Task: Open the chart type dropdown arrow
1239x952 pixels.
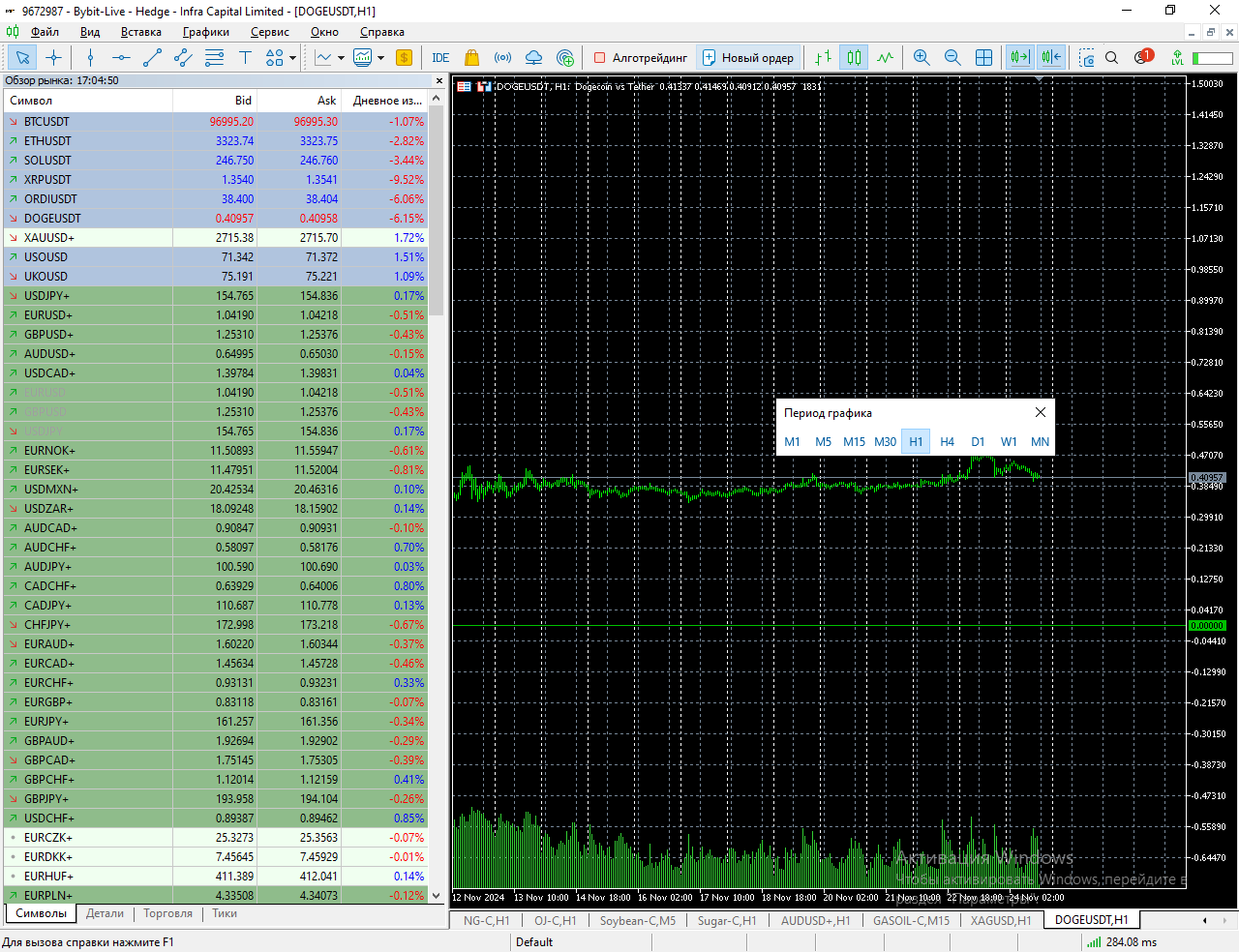Action: click(341, 58)
